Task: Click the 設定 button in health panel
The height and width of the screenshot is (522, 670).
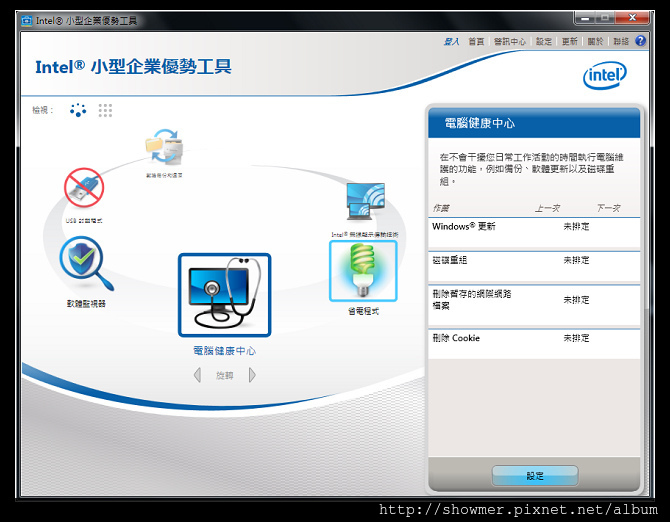Action: pyautogui.click(x=535, y=475)
